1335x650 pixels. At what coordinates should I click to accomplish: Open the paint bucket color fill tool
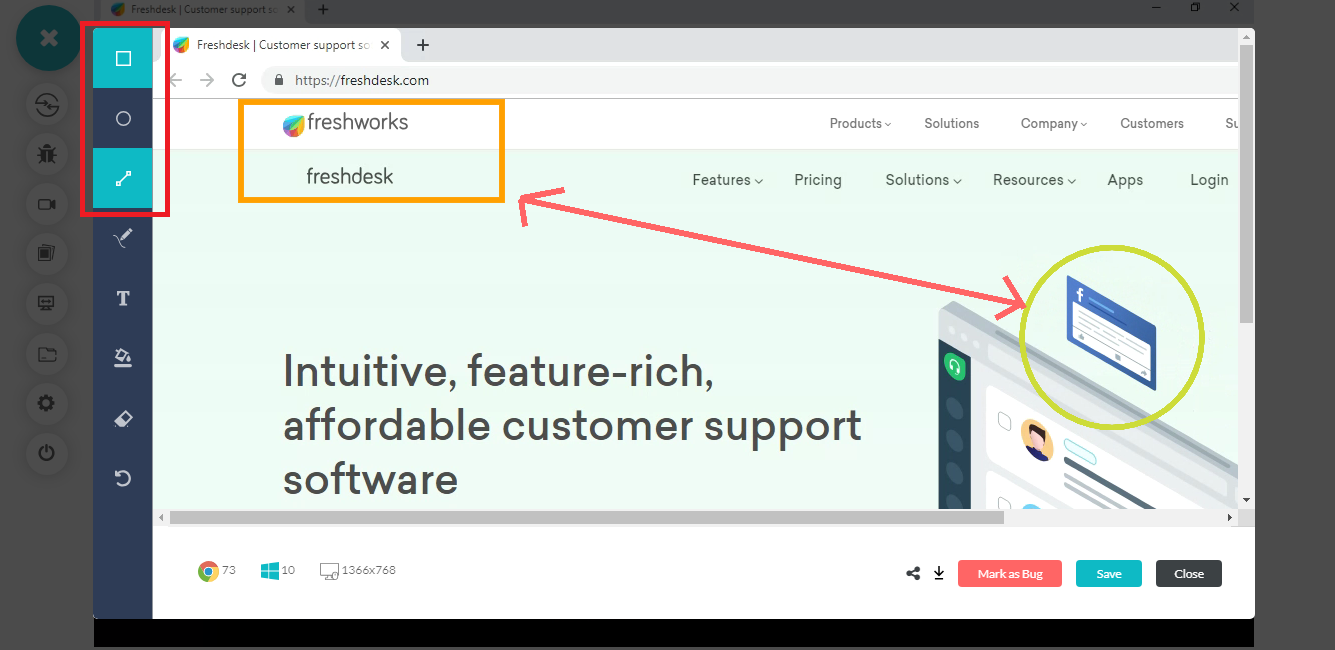pyautogui.click(x=123, y=358)
